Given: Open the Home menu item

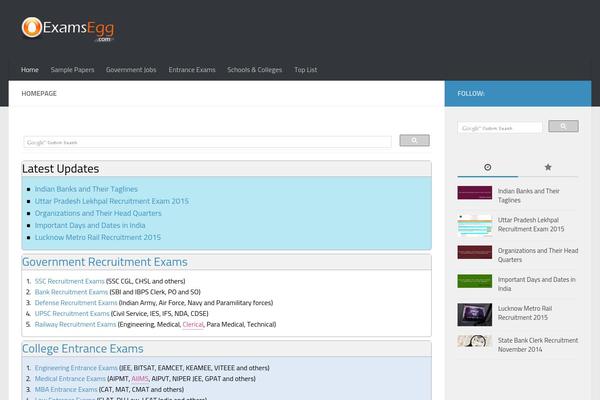Looking at the screenshot, I should tap(30, 70).
